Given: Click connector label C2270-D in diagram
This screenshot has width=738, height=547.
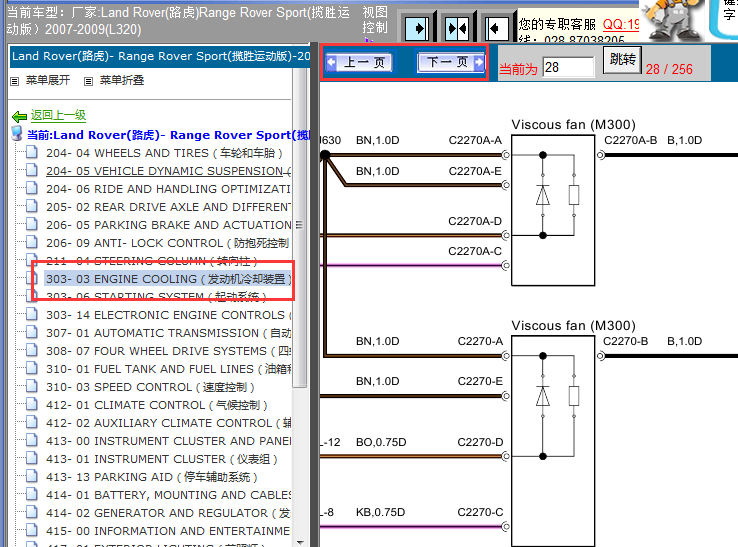Looking at the screenshot, I should [480, 442].
